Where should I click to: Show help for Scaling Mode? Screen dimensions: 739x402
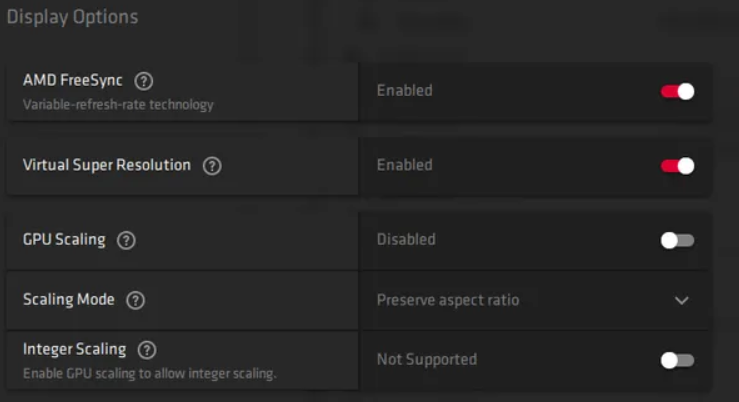click(x=136, y=300)
